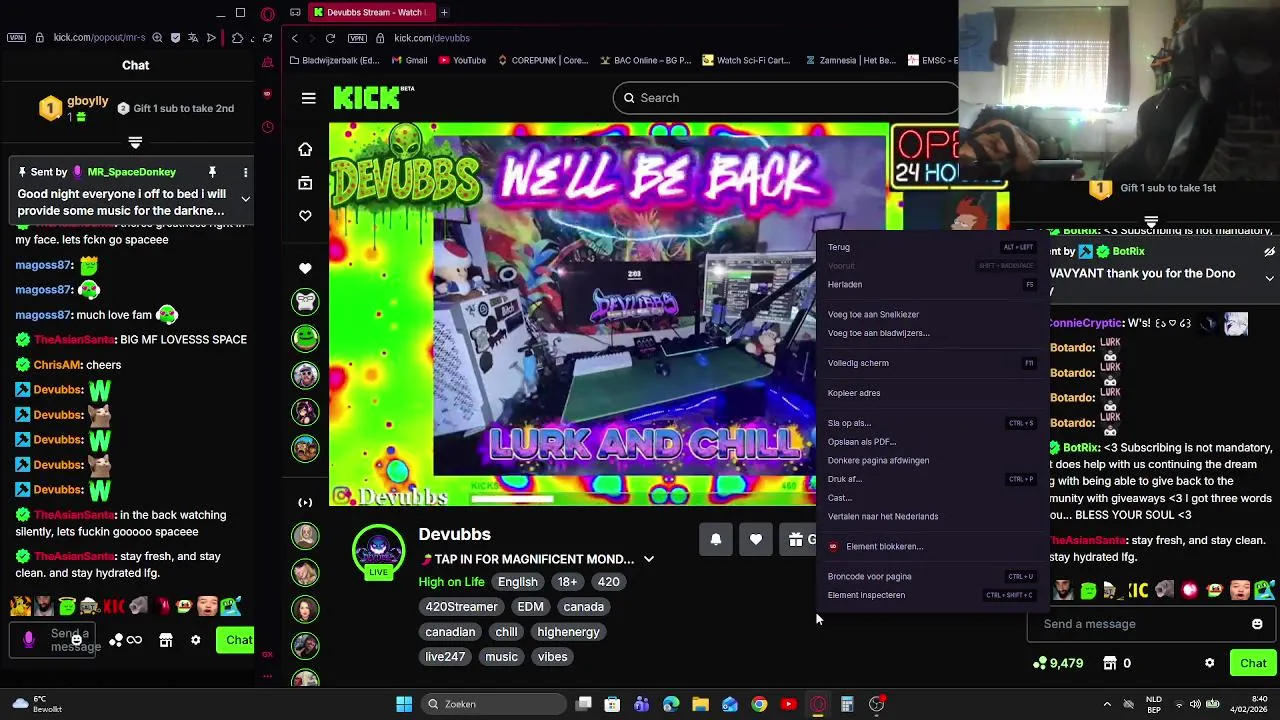Select 'Herladen' in context menu

click(931, 284)
